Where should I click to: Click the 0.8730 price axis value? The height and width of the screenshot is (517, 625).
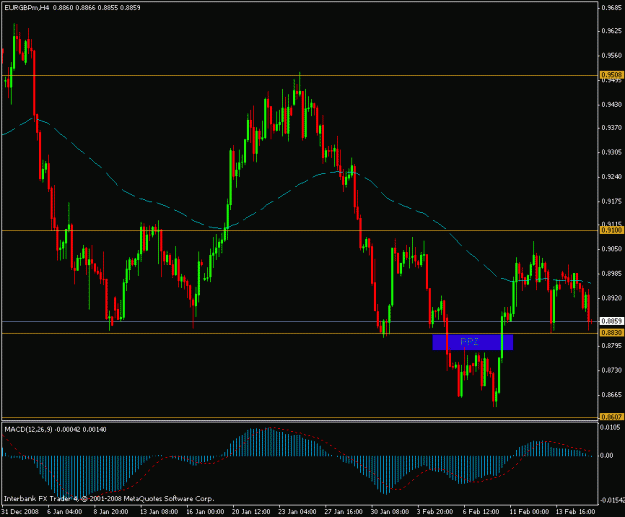coord(611,370)
